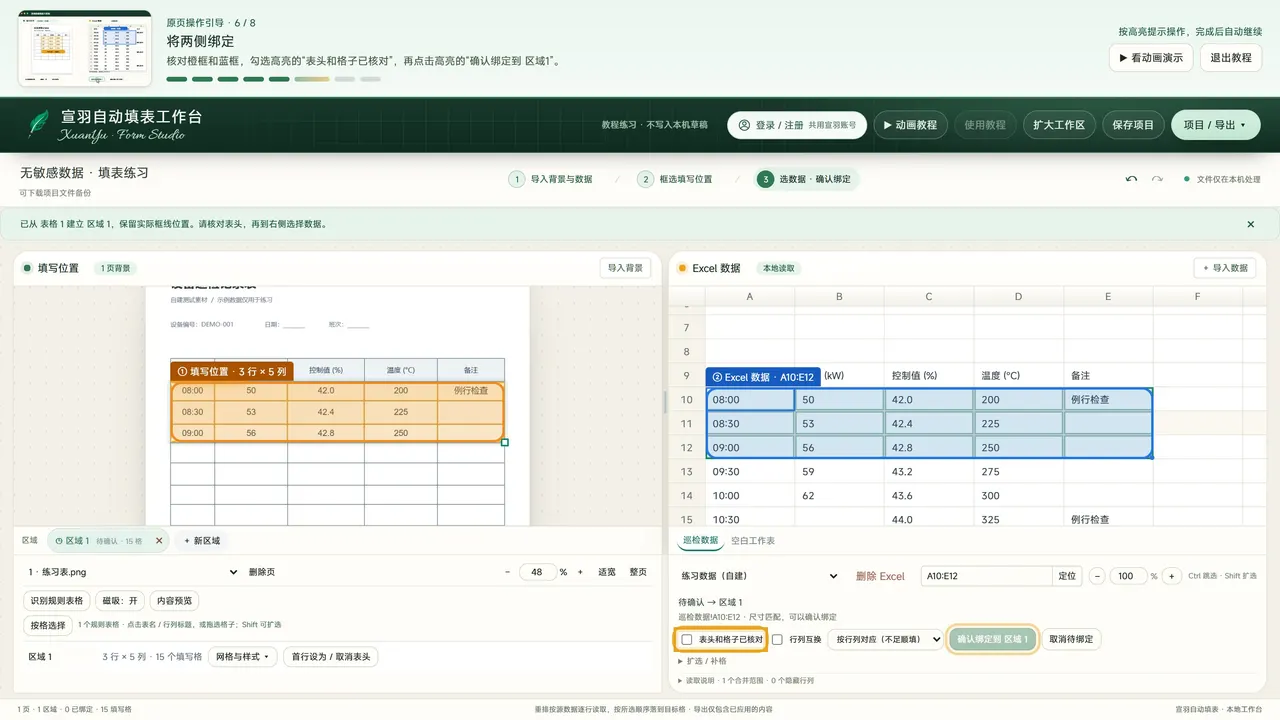Click 删除 Excel link

tap(880, 576)
